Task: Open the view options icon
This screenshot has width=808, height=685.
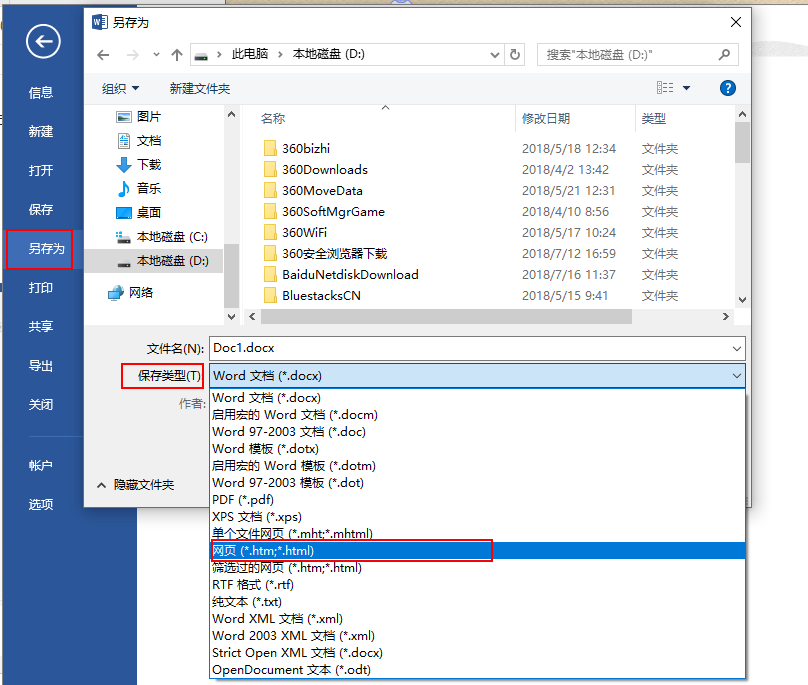Action: (x=666, y=88)
